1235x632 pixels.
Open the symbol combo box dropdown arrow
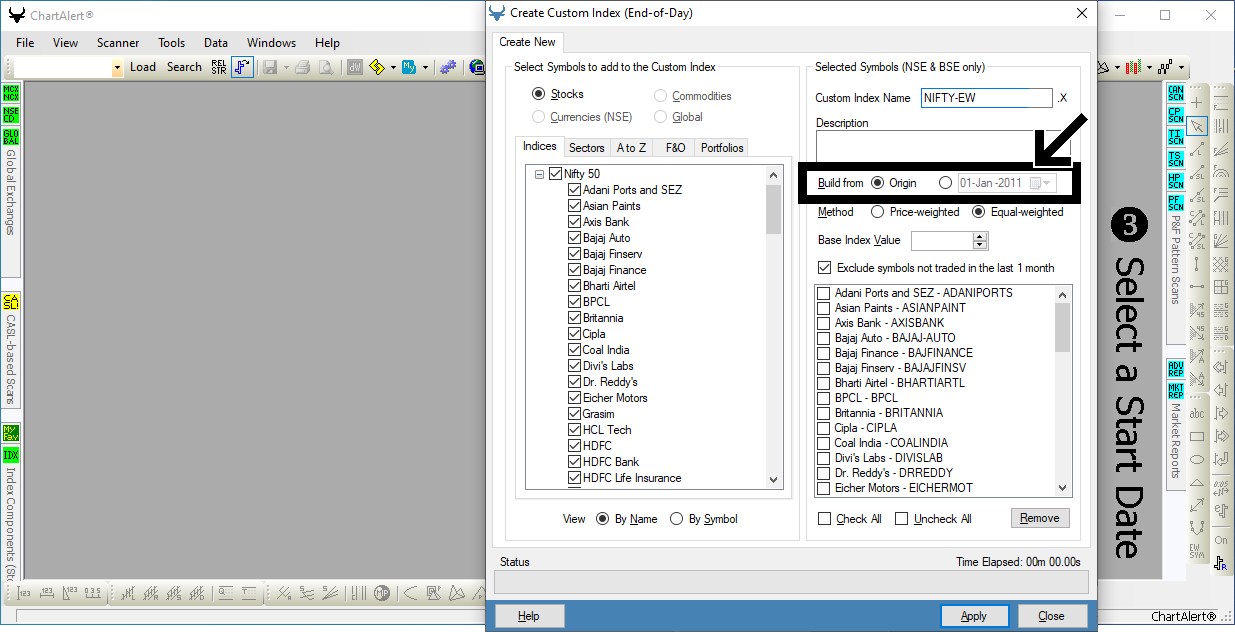(117, 67)
